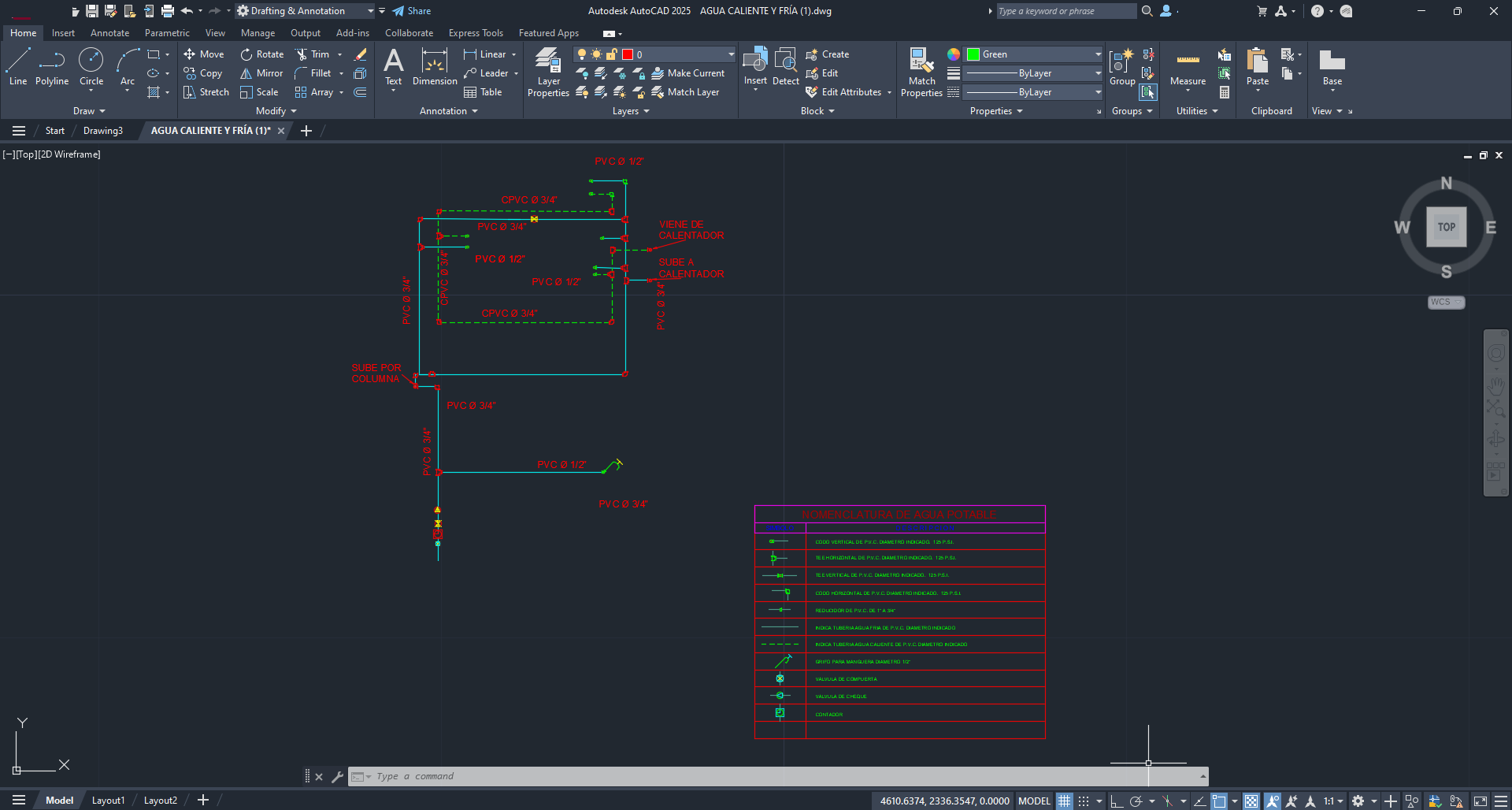Toggle the layer 0 light bulb on/off

[582, 54]
